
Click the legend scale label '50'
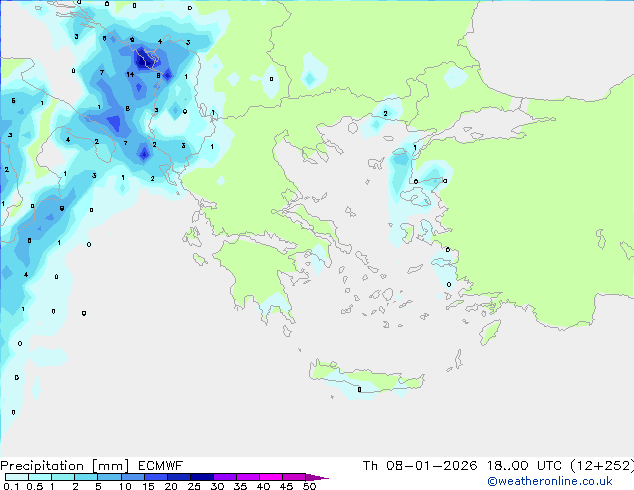(309, 486)
